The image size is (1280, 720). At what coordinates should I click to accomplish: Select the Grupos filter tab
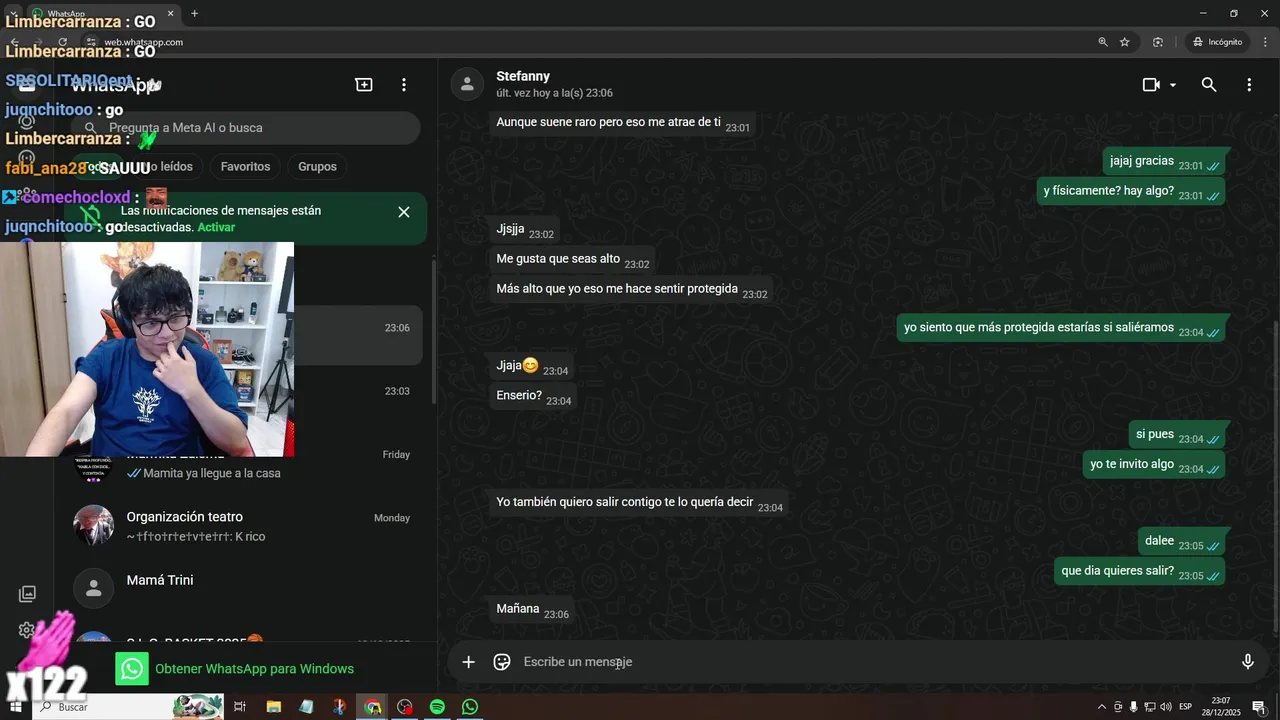click(317, 167)
